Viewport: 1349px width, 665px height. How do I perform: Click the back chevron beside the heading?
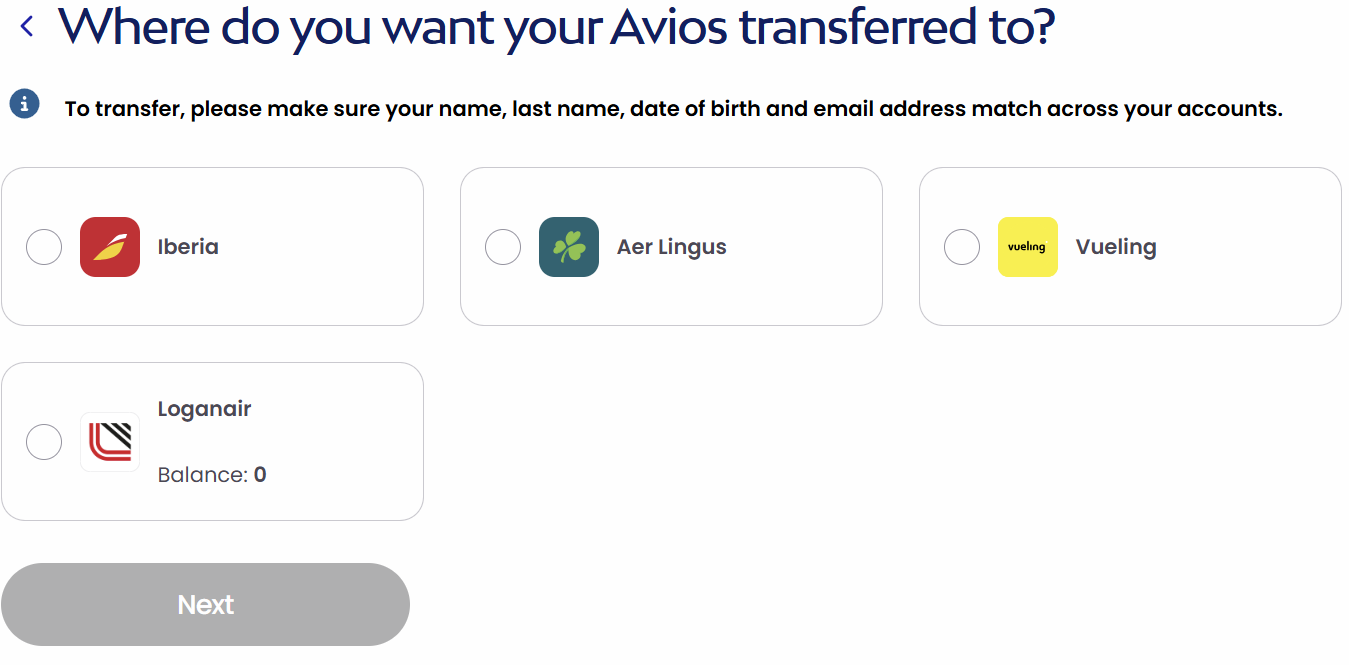(x=27, y=27)
